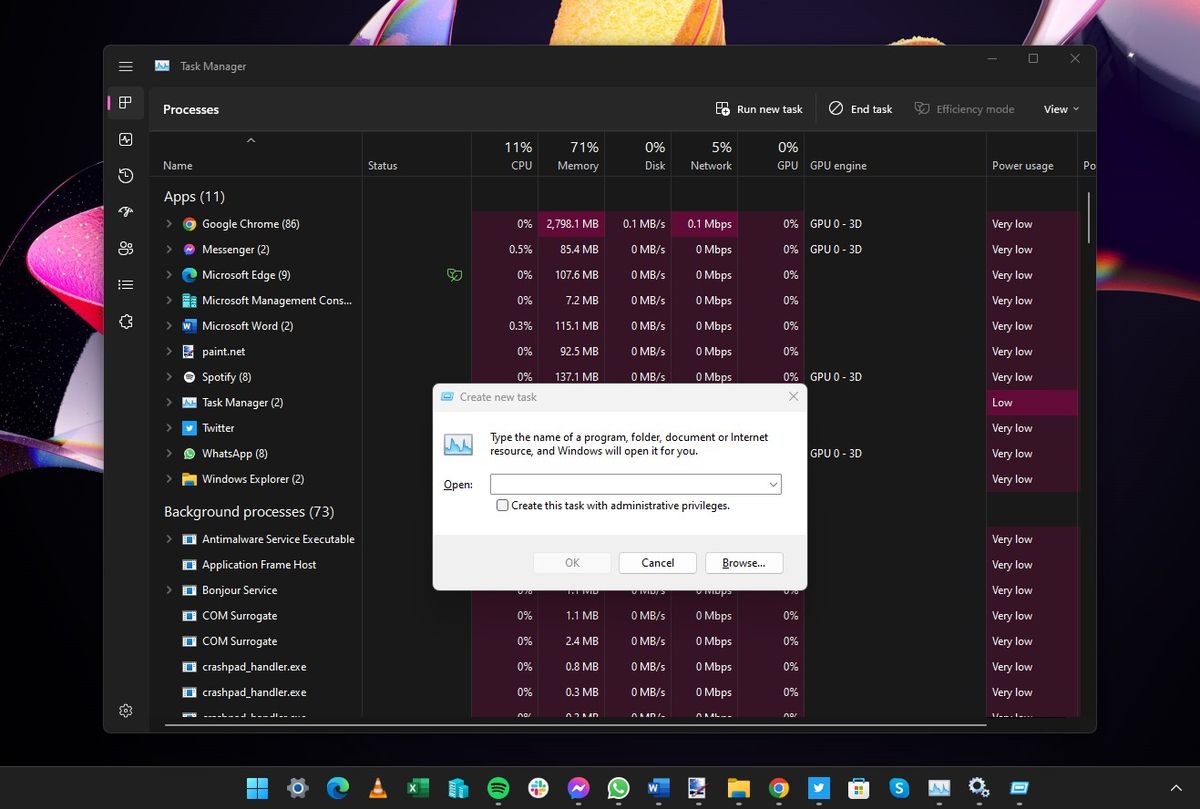
Task: Open the View menu
Action: point(1059,108)
